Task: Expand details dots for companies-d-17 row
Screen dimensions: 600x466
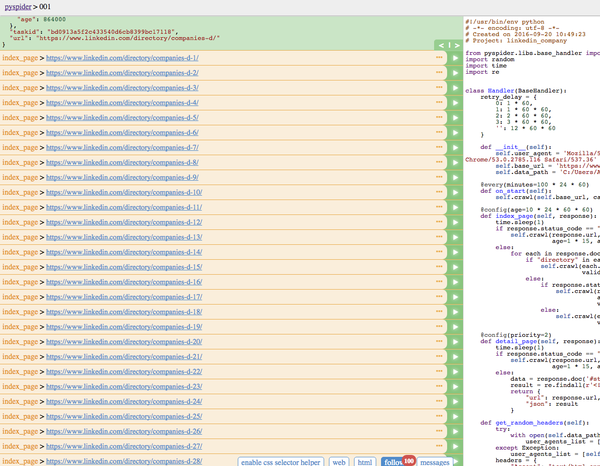Action: coord(439,296)
